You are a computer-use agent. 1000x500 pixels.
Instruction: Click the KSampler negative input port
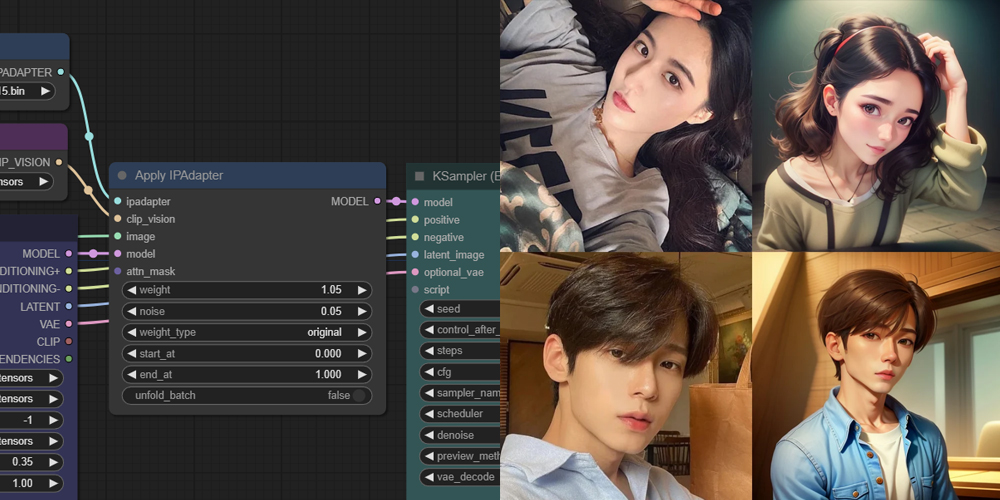coord(415,237)
